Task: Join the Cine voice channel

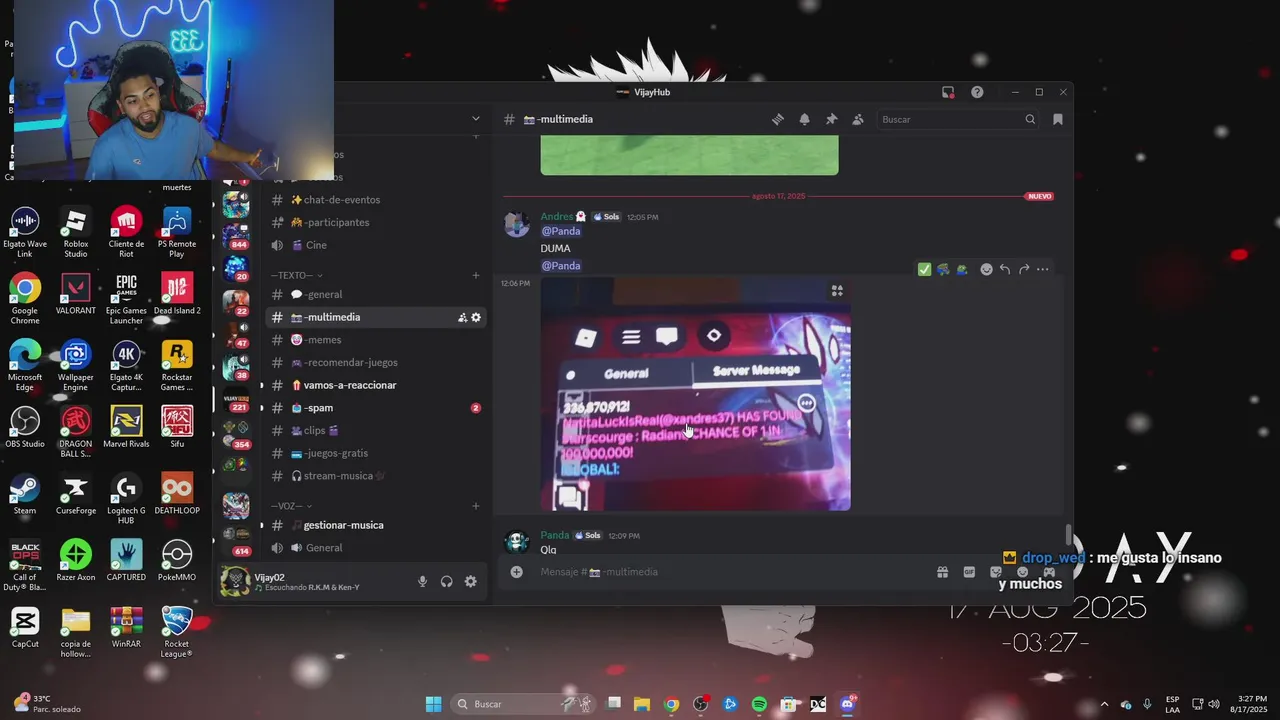Action: 377,245
